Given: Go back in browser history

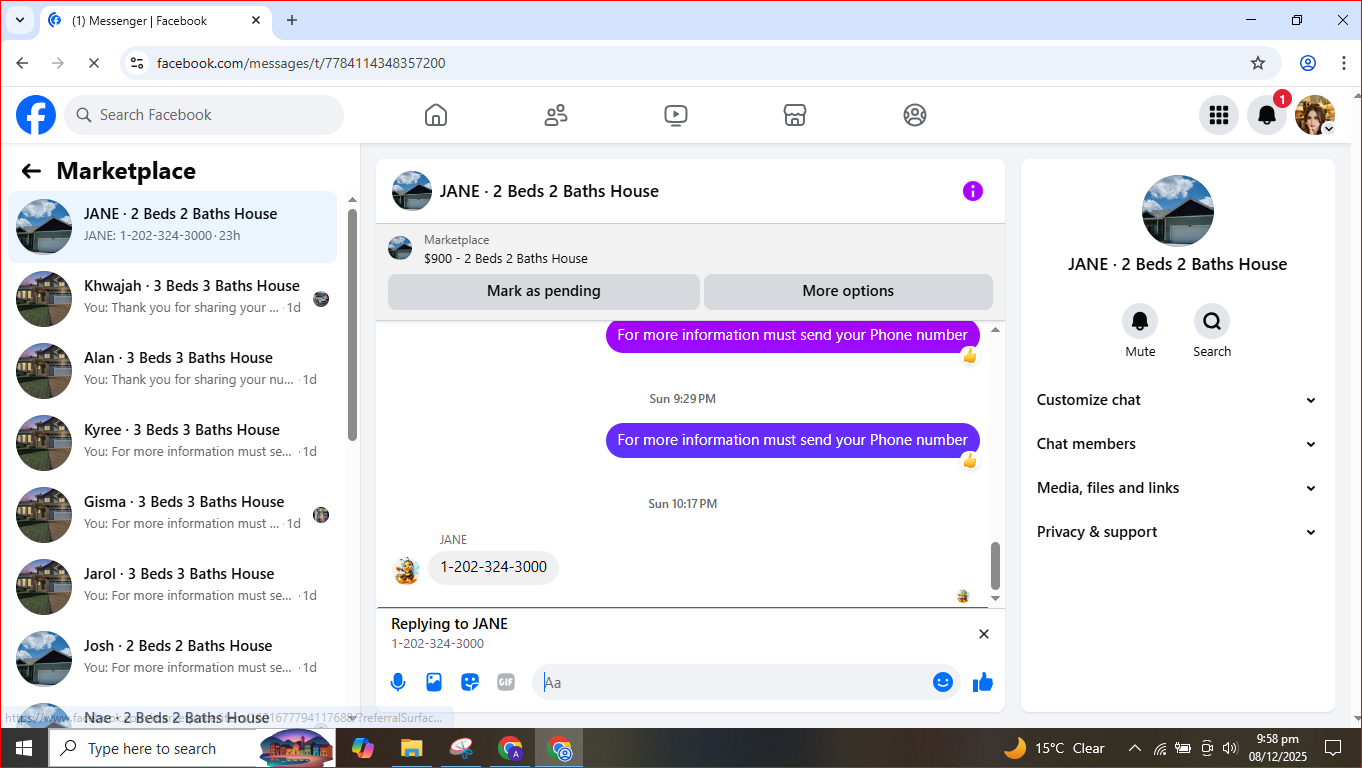Looking at the screenshot, I should click(x=22, y=63).
